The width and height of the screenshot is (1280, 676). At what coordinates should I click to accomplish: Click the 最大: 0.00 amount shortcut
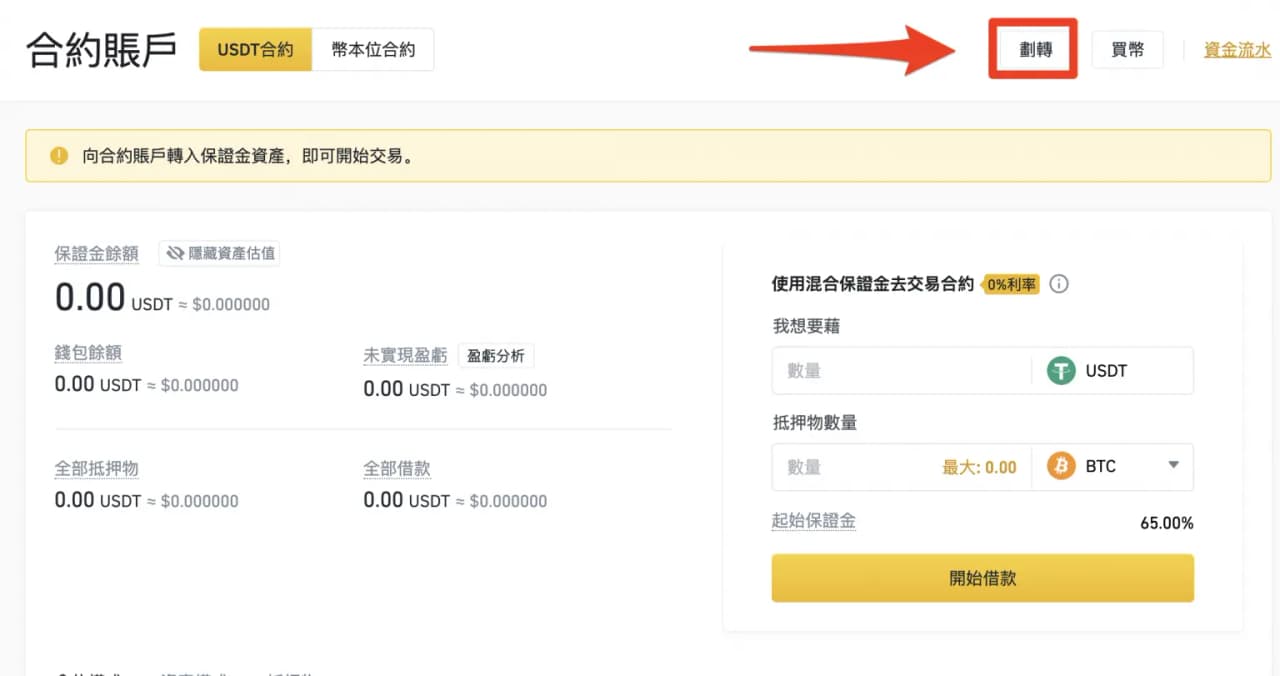coord(979,466)
